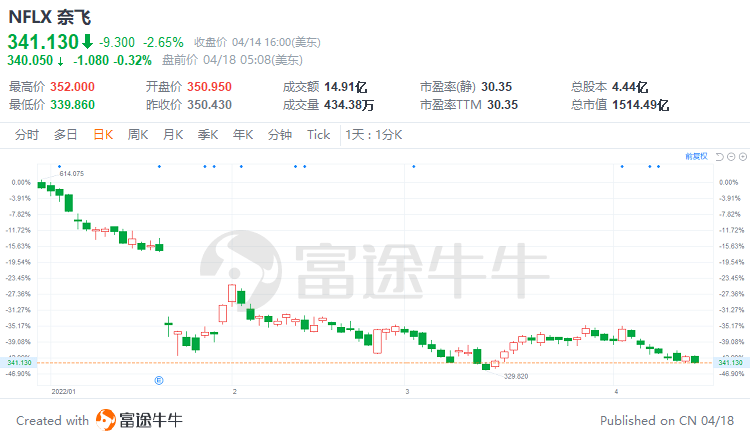Click the 昨收价 value 350.430
The height and width of the screenshot is (441, 750).
click(x=210, y=105)
